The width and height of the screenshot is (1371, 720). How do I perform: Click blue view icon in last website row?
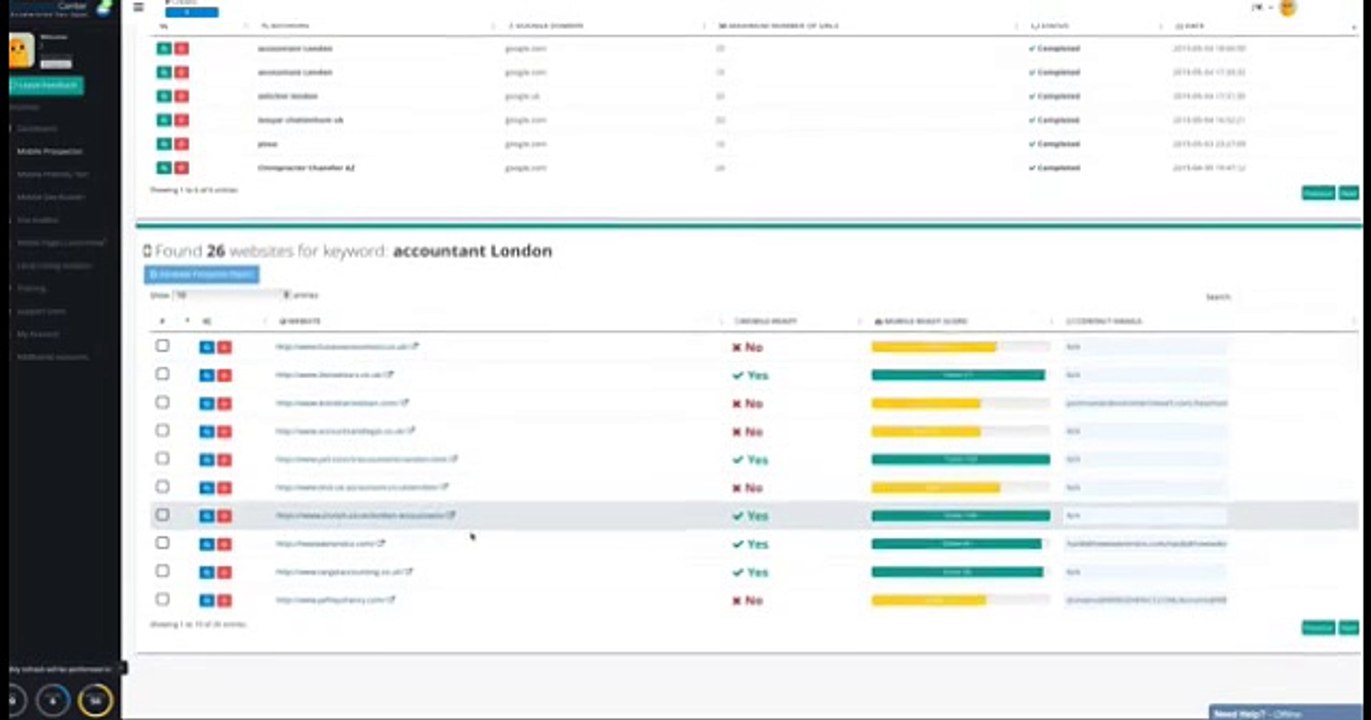(207, 601)
